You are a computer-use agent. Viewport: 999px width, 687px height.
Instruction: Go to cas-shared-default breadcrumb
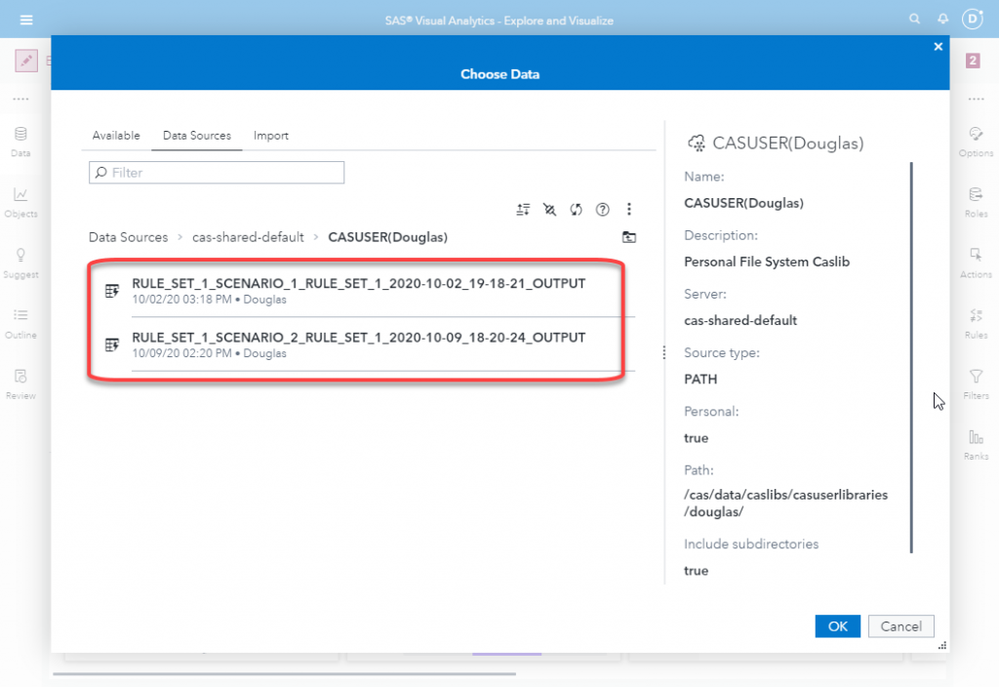[x=248, y=237]
